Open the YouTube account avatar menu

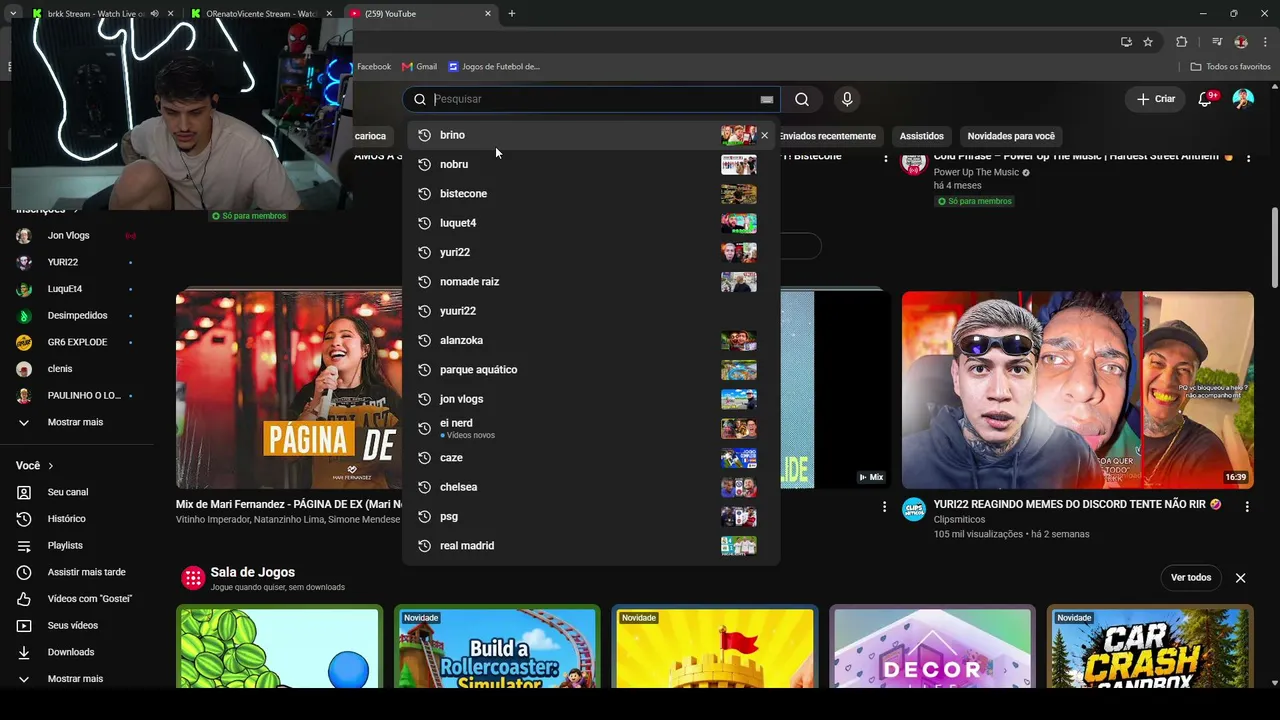pos(1243,99)
